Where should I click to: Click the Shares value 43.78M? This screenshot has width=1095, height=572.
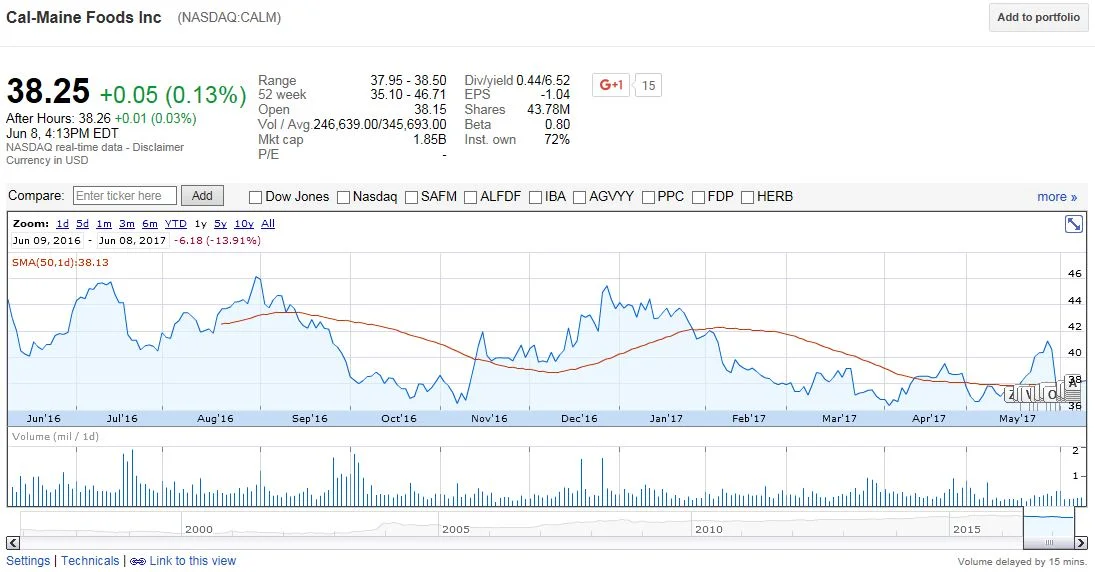548,110
